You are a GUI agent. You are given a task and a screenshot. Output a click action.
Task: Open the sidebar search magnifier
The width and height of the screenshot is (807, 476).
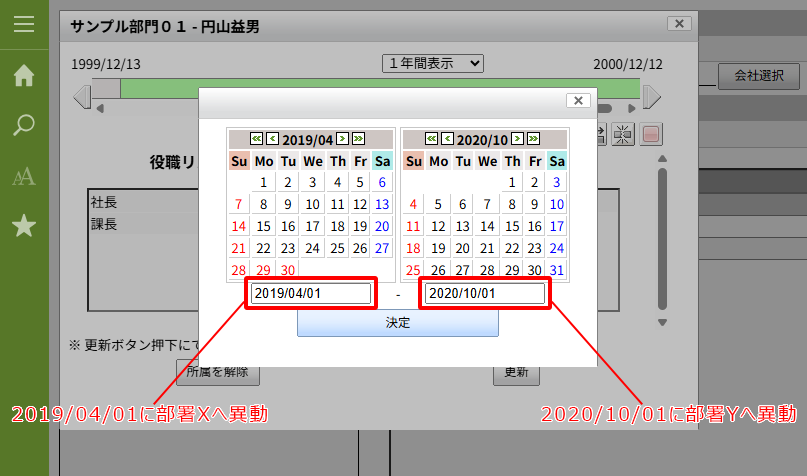coord(24,125)
